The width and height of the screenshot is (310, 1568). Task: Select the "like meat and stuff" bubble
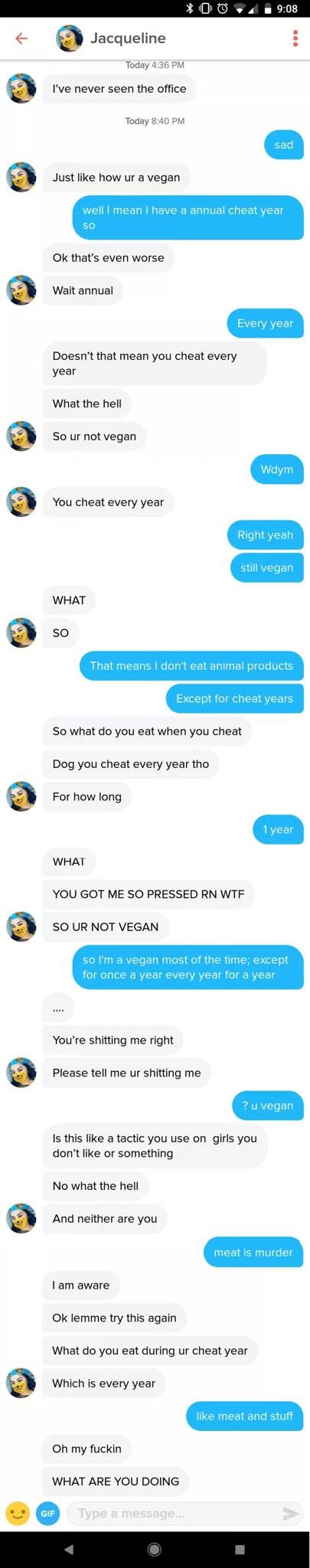[x=244, y=1416]
